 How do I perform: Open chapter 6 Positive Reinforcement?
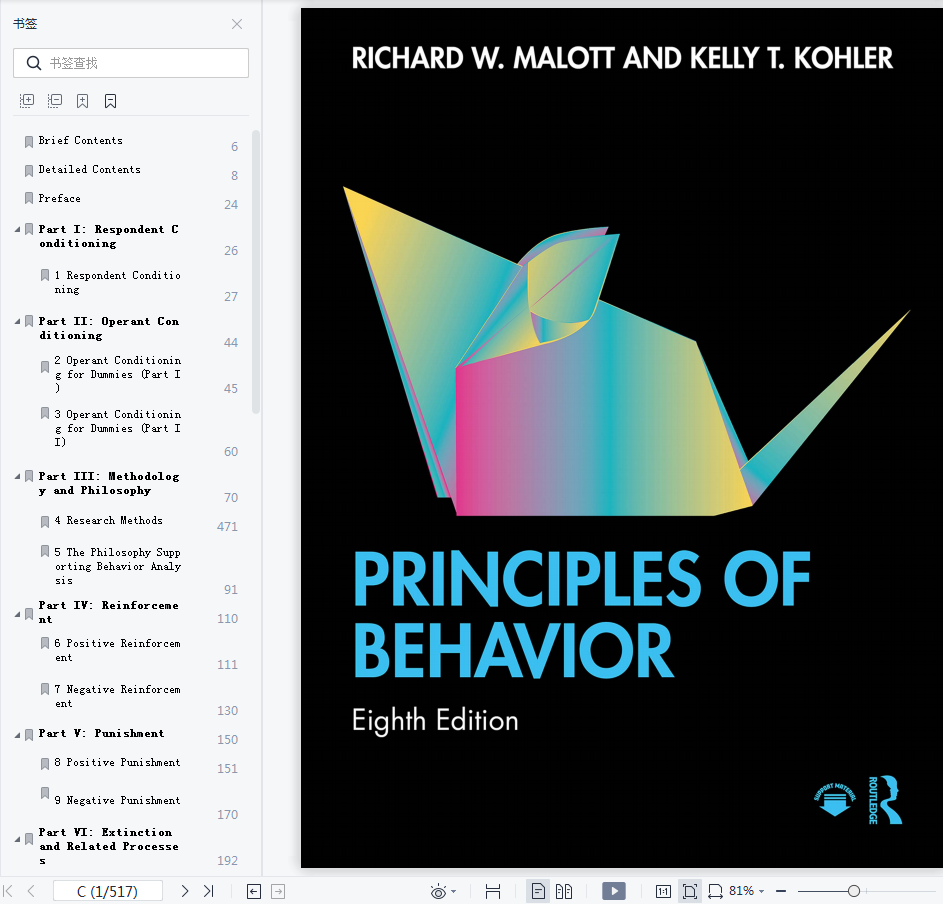pos(117,650)
